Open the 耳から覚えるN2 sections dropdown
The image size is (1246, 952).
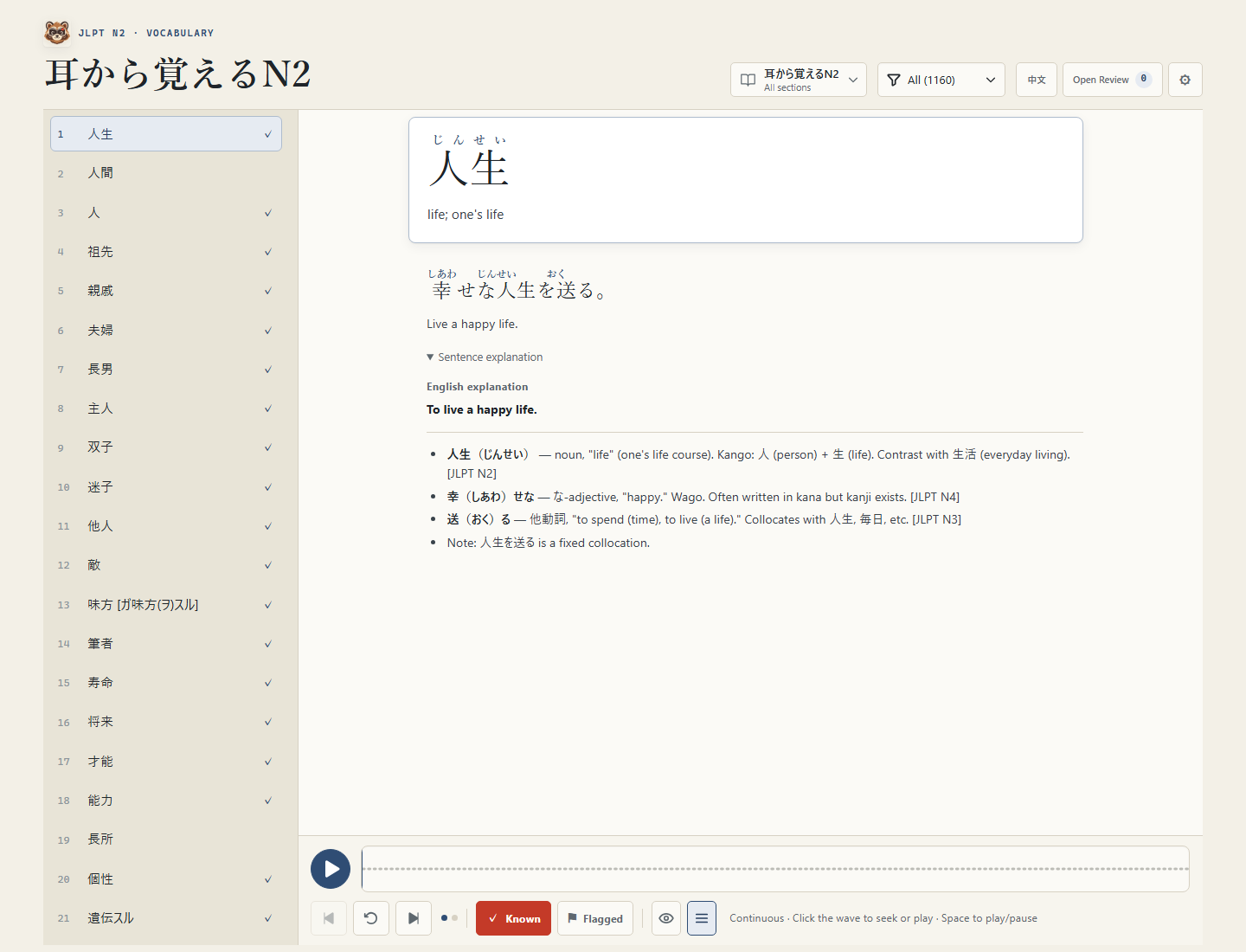tap(799, 80)
